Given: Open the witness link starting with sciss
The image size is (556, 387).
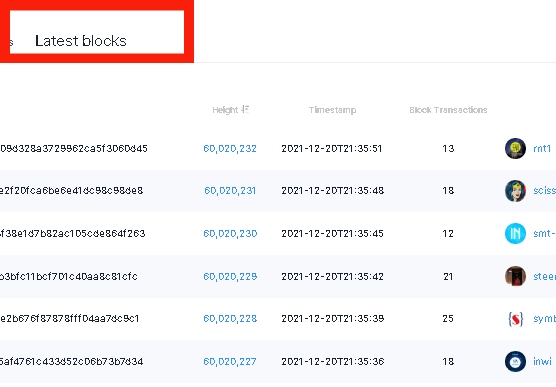Looking at the screenshot, I should click(544, 190).
